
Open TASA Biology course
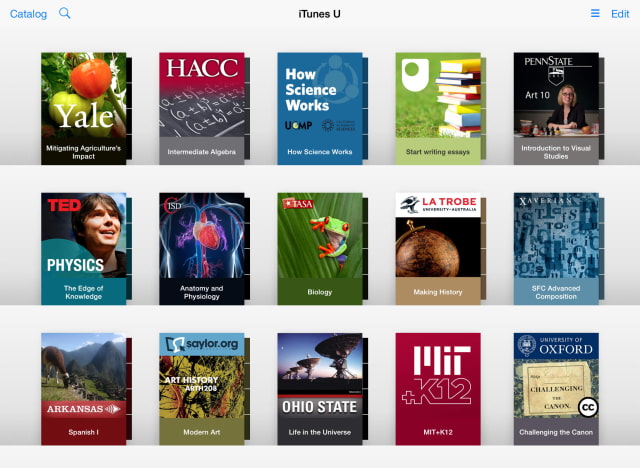click(320, 249)
